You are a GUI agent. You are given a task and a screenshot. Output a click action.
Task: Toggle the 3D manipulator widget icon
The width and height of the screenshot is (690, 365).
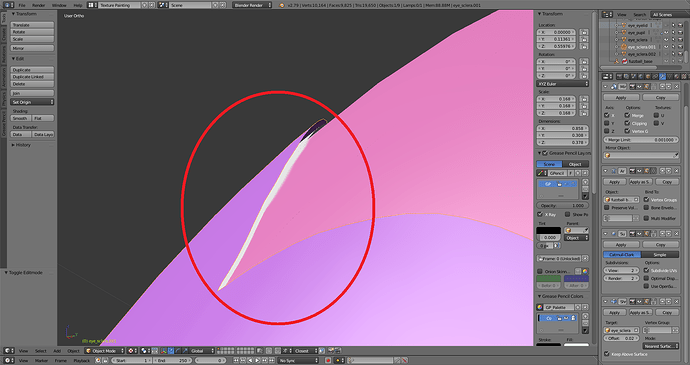[164, 351]
